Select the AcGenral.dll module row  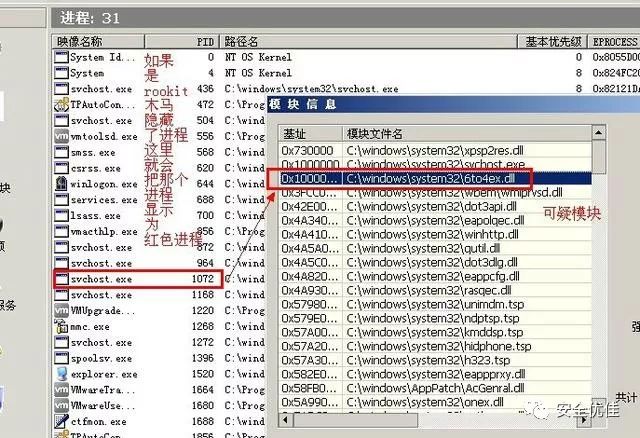[x=435, y=388]
